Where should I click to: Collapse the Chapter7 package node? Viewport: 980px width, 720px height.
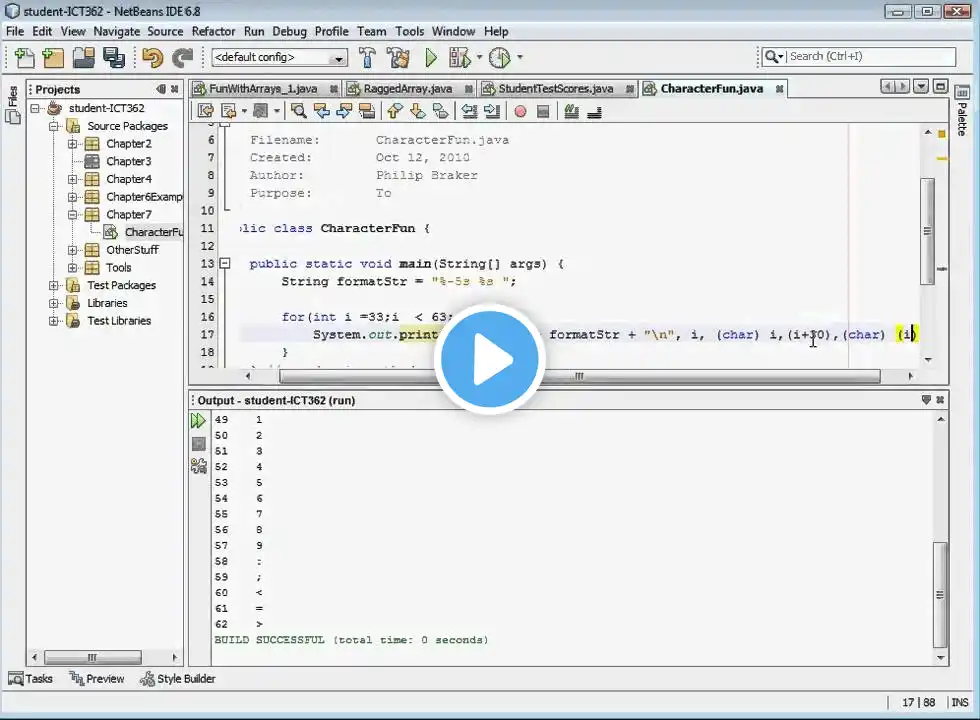point(73,215)
